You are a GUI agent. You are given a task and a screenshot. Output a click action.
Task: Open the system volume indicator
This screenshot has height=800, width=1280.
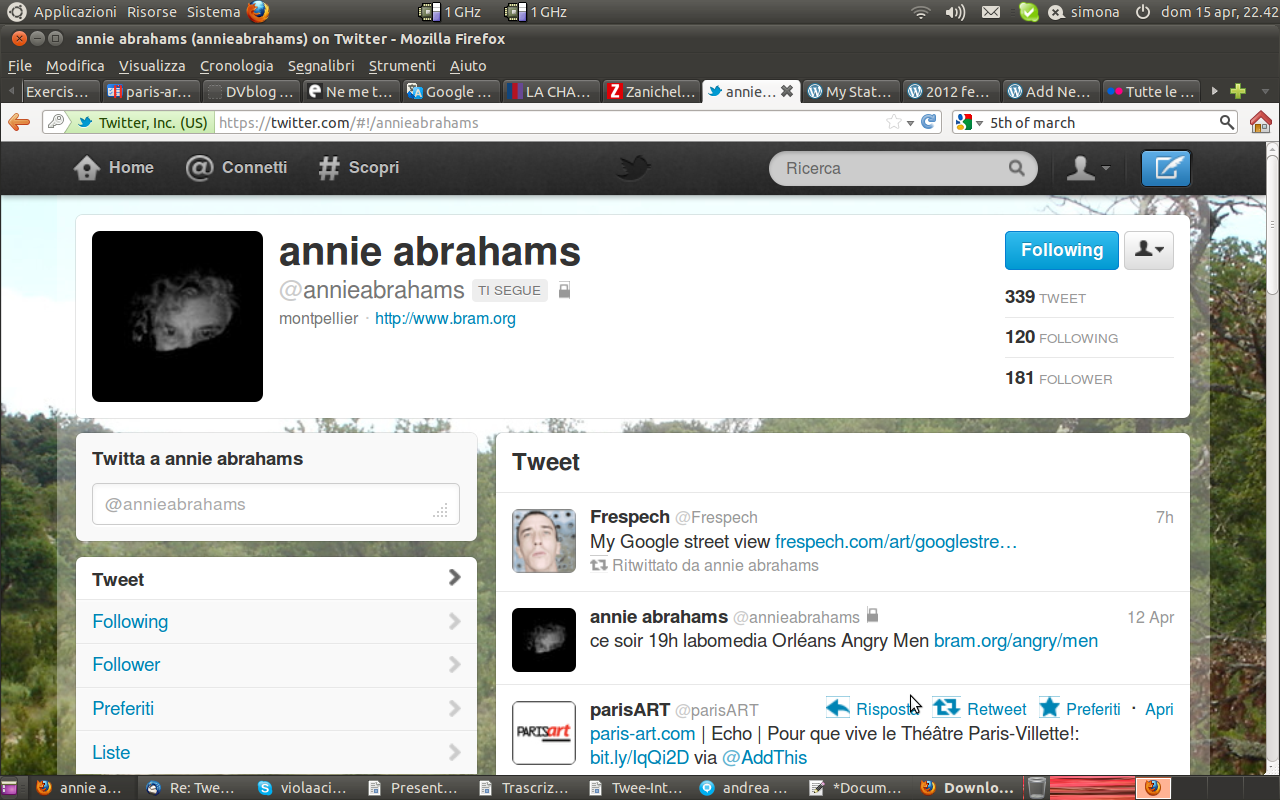point(955,12)
